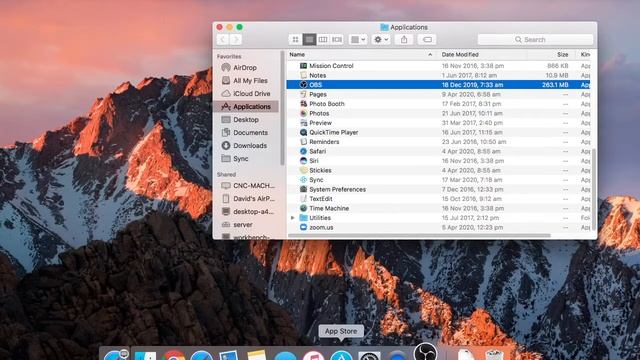Click the '866 KB' size cell

coord(558,66)
